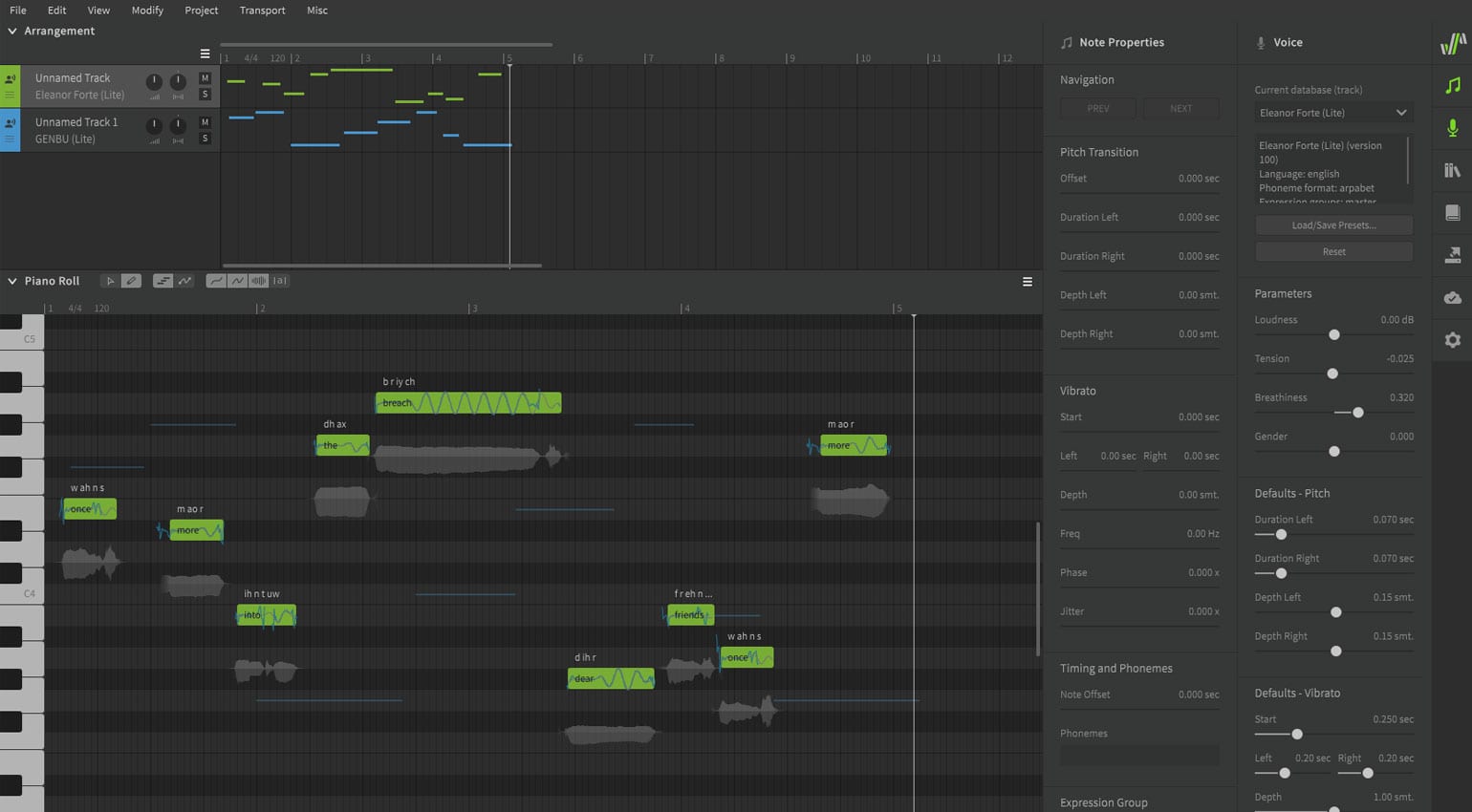Open the Misc menu

click(x=317, y=10)
